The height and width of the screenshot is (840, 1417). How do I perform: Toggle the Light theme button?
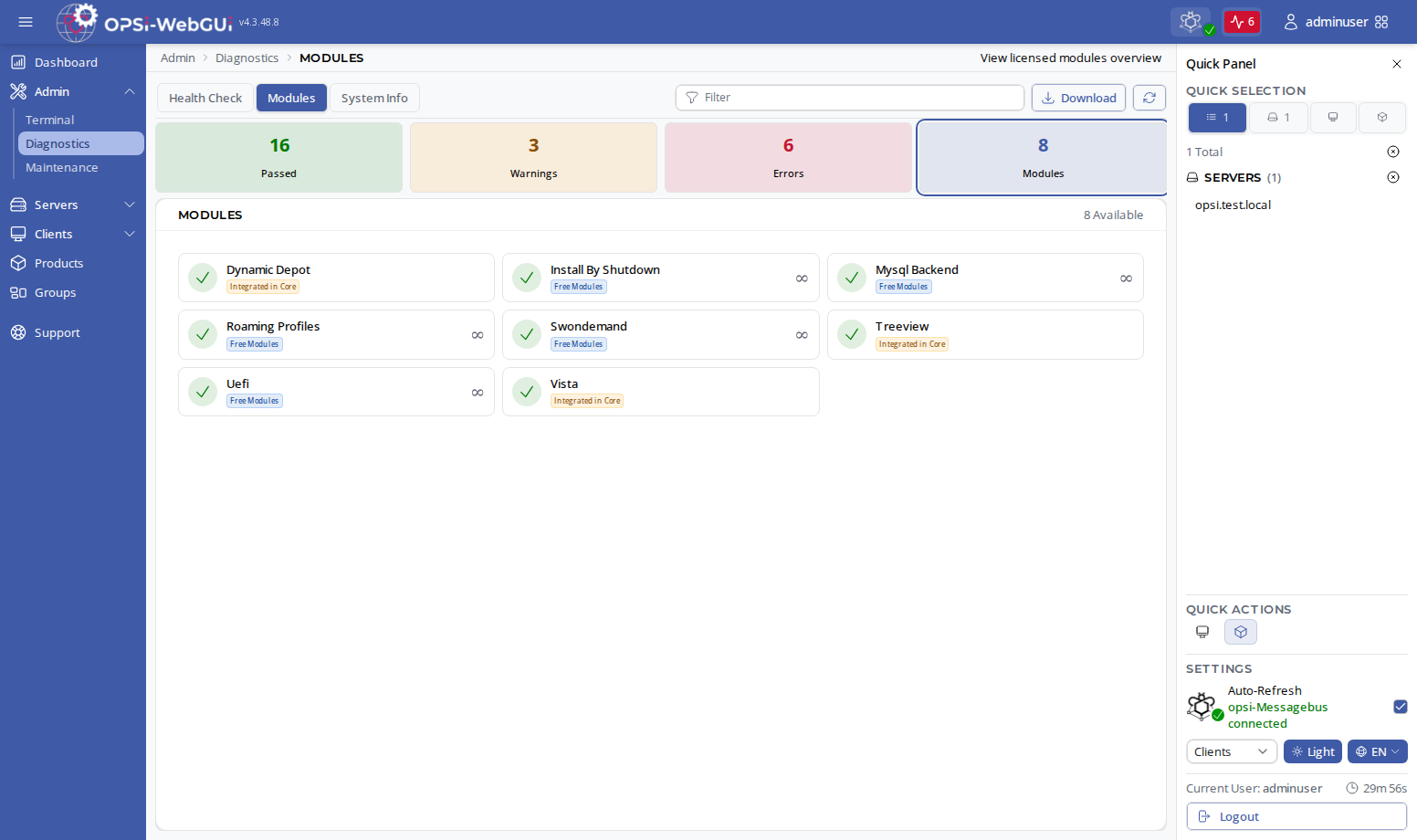[1313, 751]
